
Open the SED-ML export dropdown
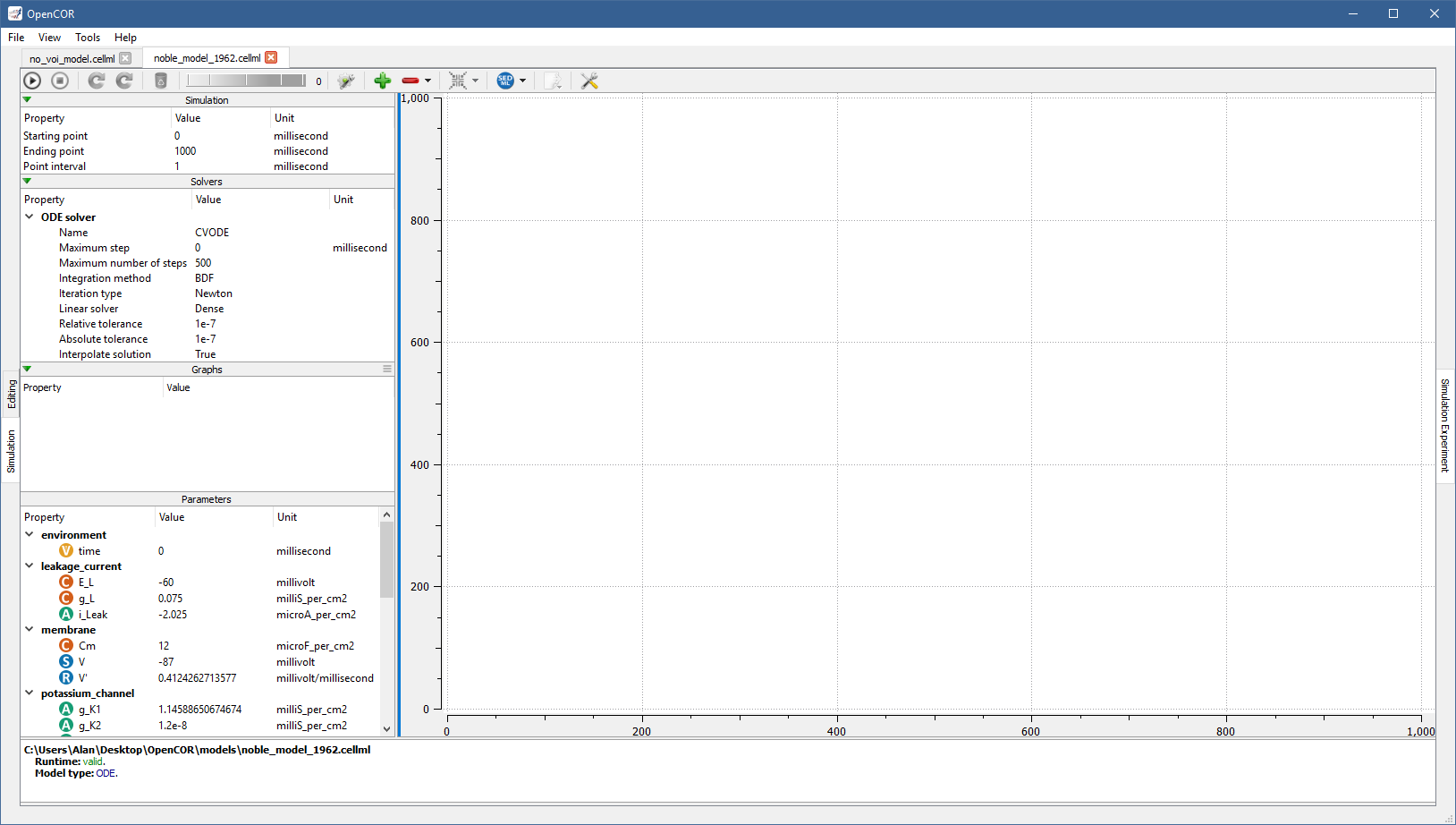tap(523, 81)
